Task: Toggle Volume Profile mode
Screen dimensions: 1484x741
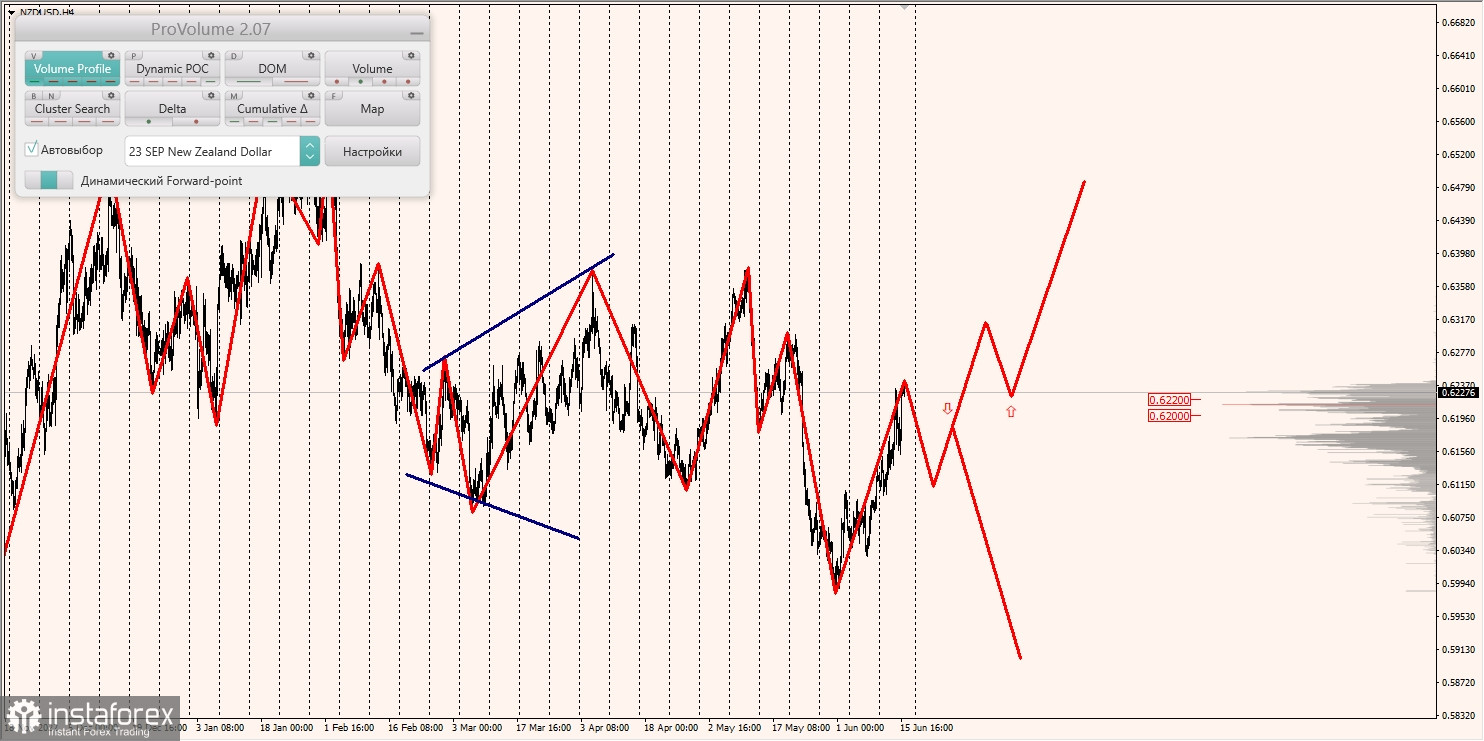Action: coord(72,69)
